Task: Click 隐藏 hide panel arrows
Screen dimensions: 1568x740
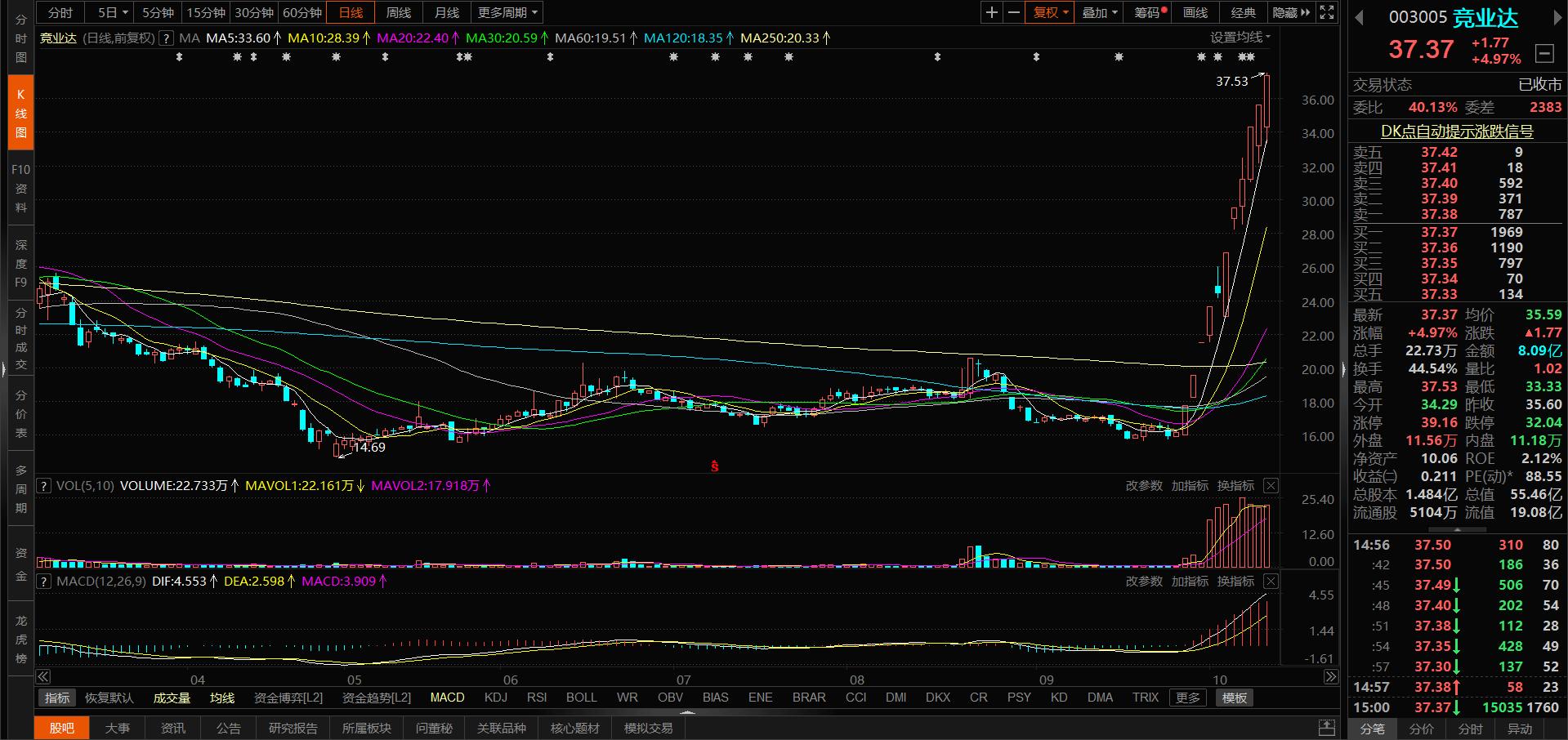Action: click(x=1291, y=12)
